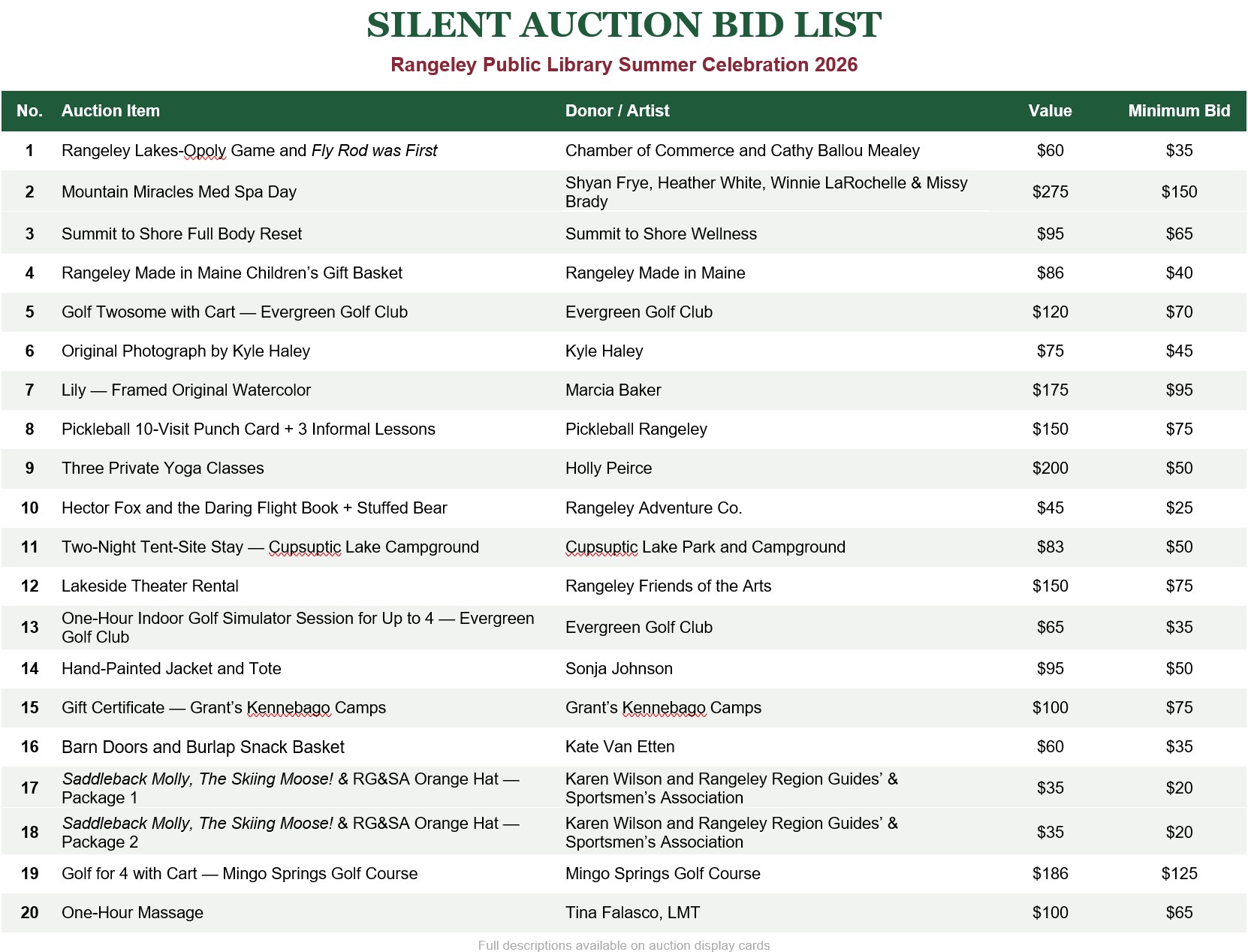Click the Hand-Painted Jacket and Tote item
1248x952 pixels.
pos(171,669)
